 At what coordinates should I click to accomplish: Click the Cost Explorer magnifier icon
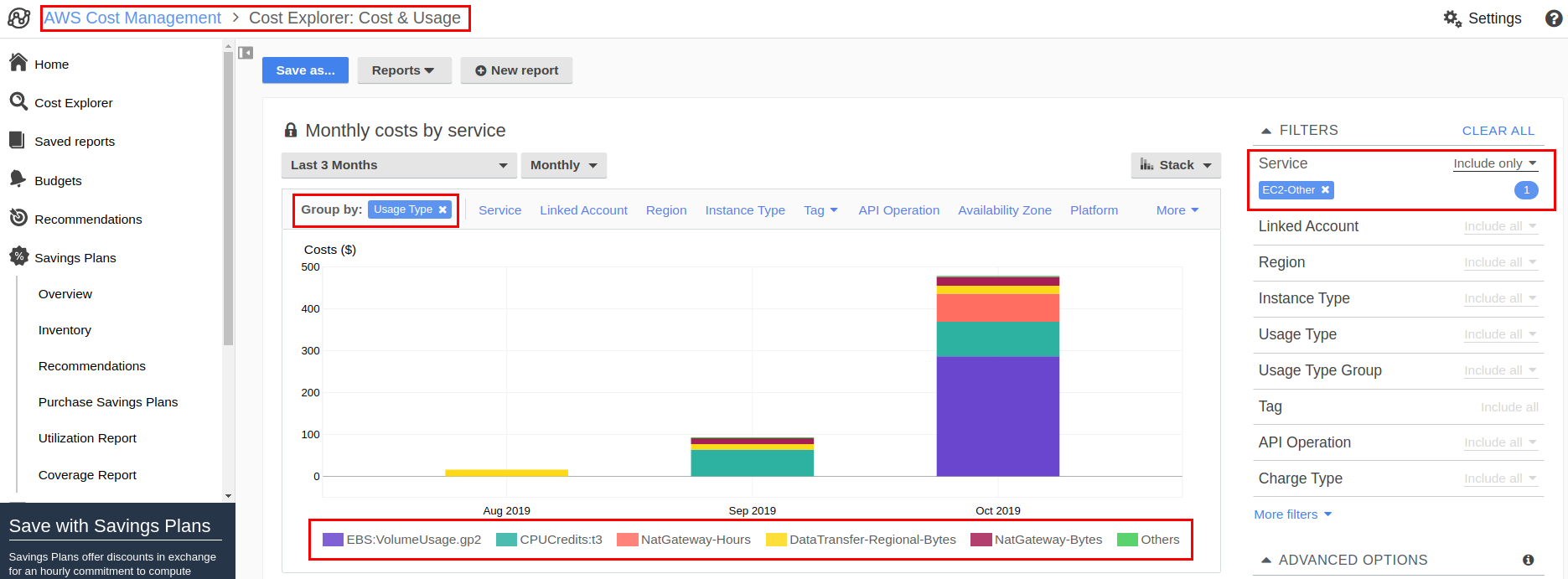pos(18,101)
